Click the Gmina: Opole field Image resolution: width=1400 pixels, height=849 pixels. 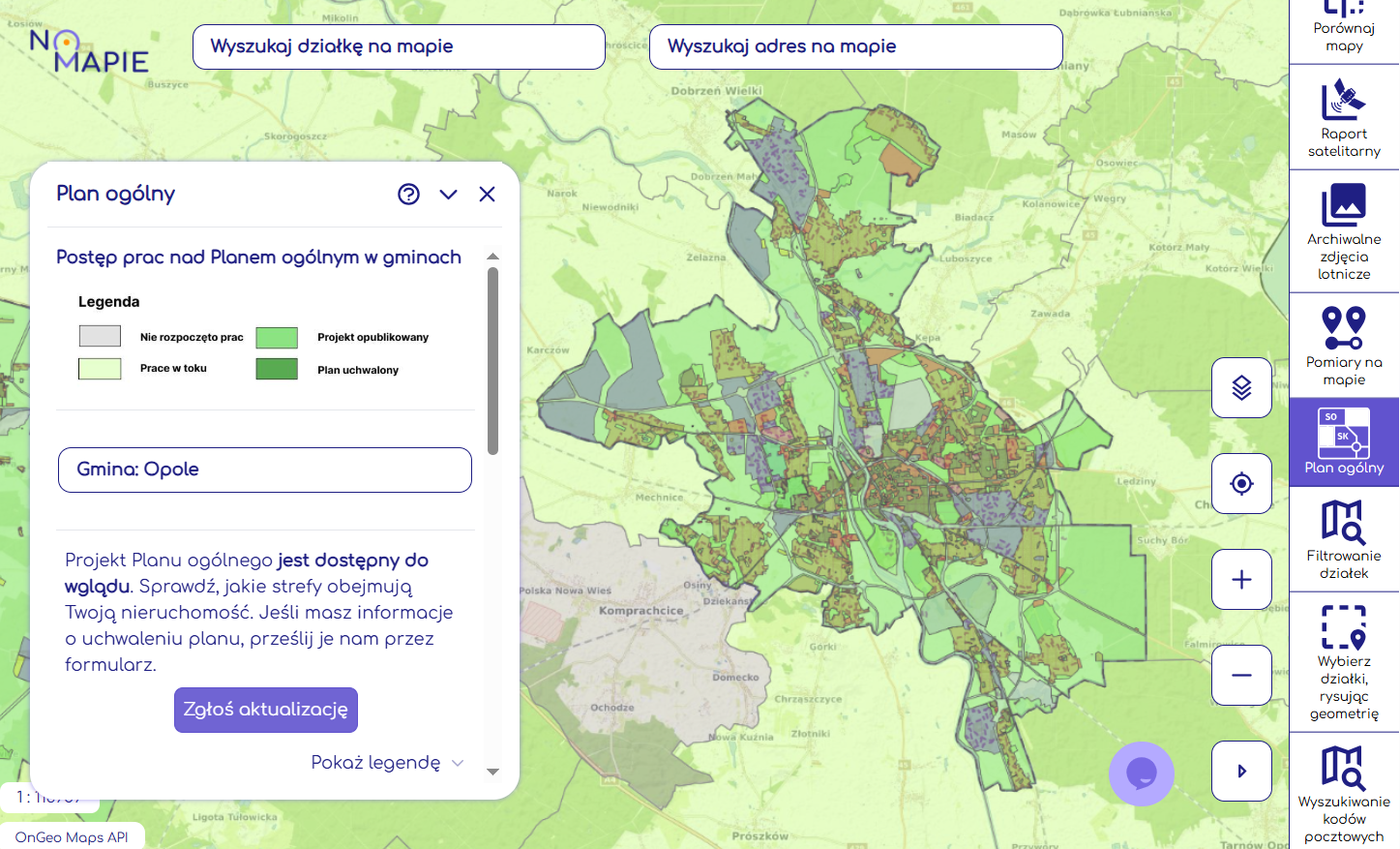[x=265, y=470]
